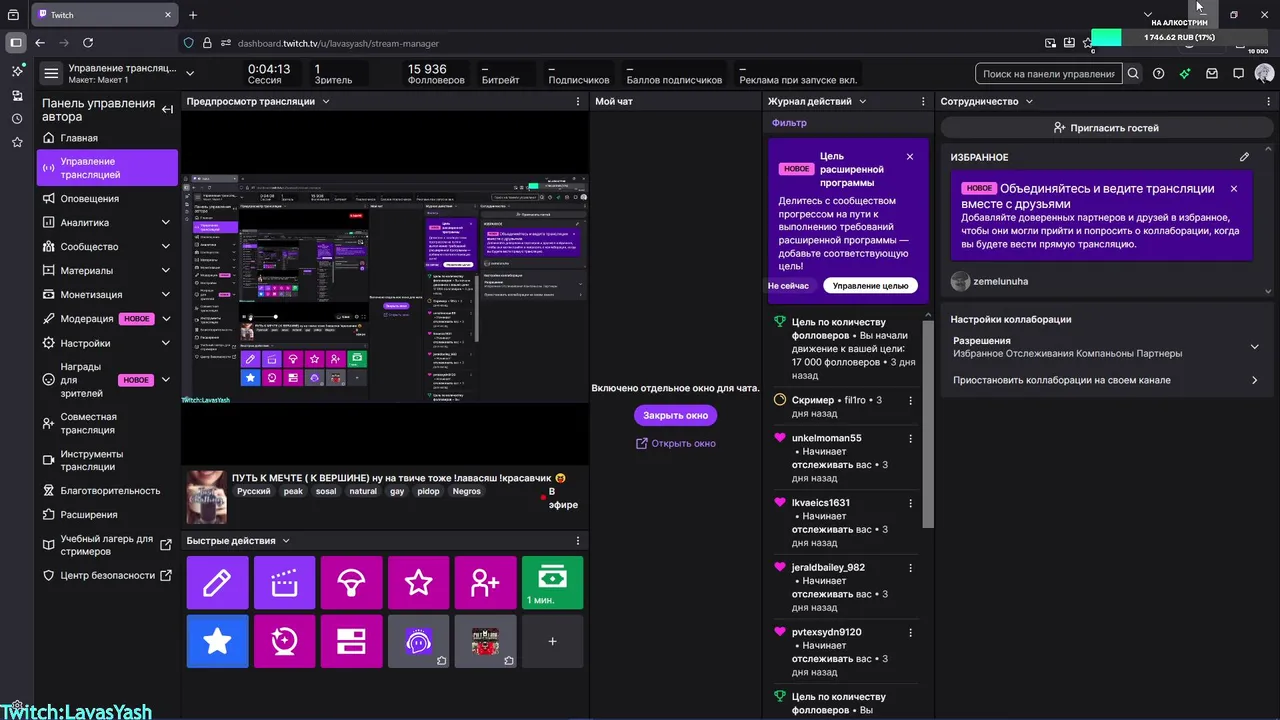The image size is (1280, 720).
Task: Expand the Настройки sidebar section
Action: [166, 343]
